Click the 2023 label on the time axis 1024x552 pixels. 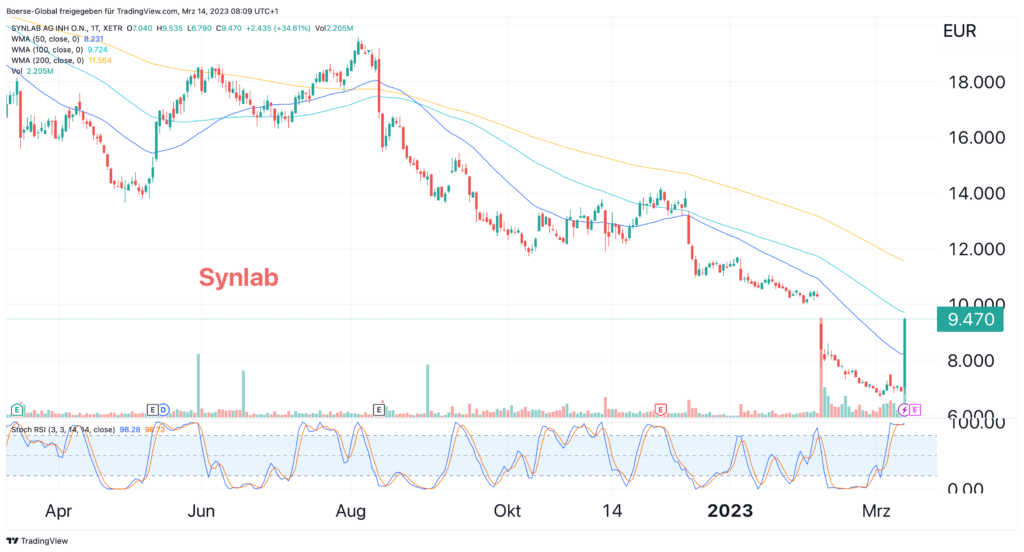(x=730, y=511)
